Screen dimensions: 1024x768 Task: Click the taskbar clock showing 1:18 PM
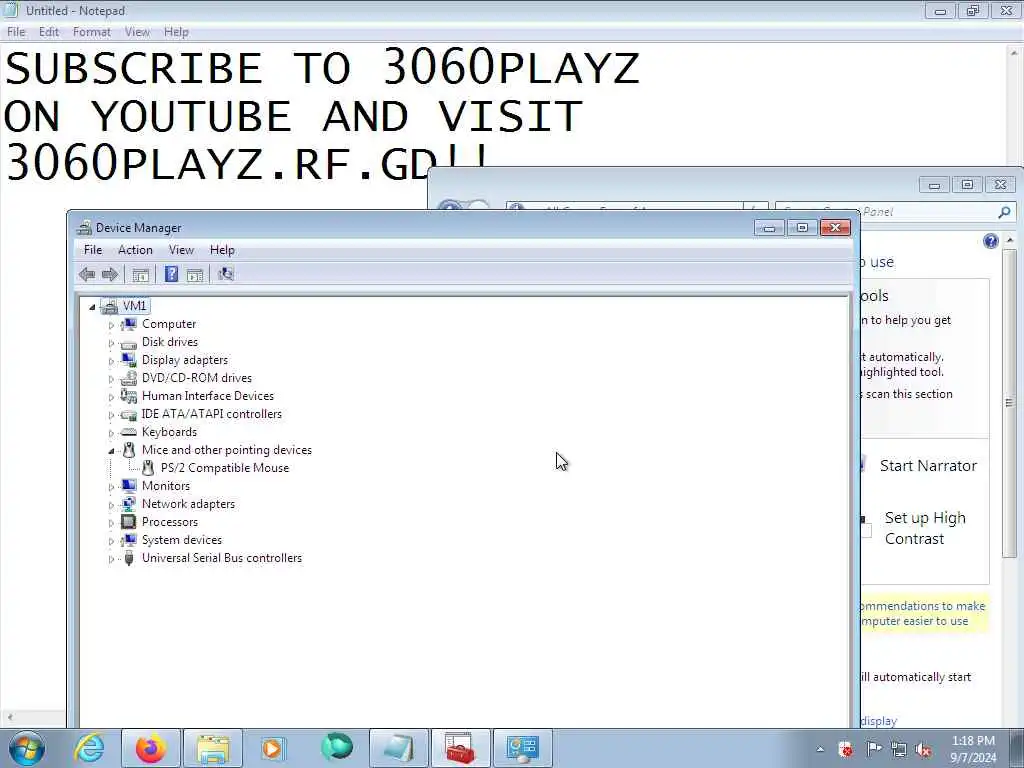point(973,749)
